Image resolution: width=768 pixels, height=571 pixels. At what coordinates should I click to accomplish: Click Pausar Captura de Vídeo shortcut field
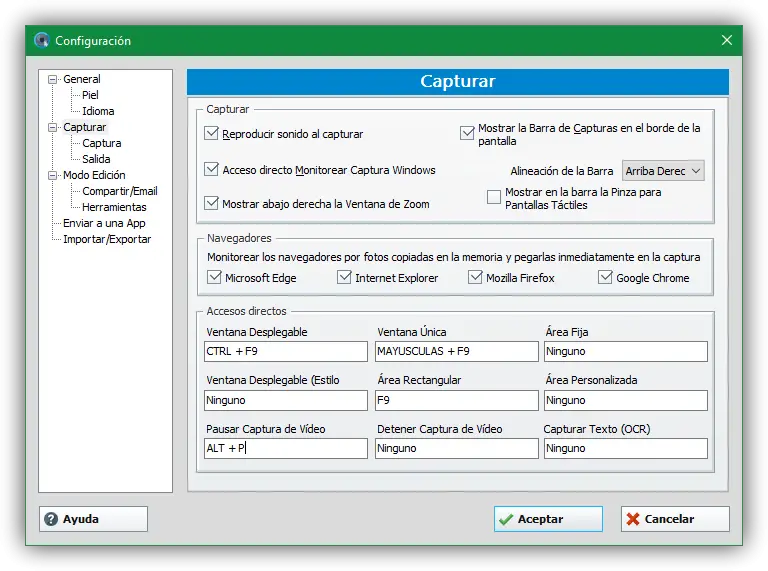[x=286, y=449]
